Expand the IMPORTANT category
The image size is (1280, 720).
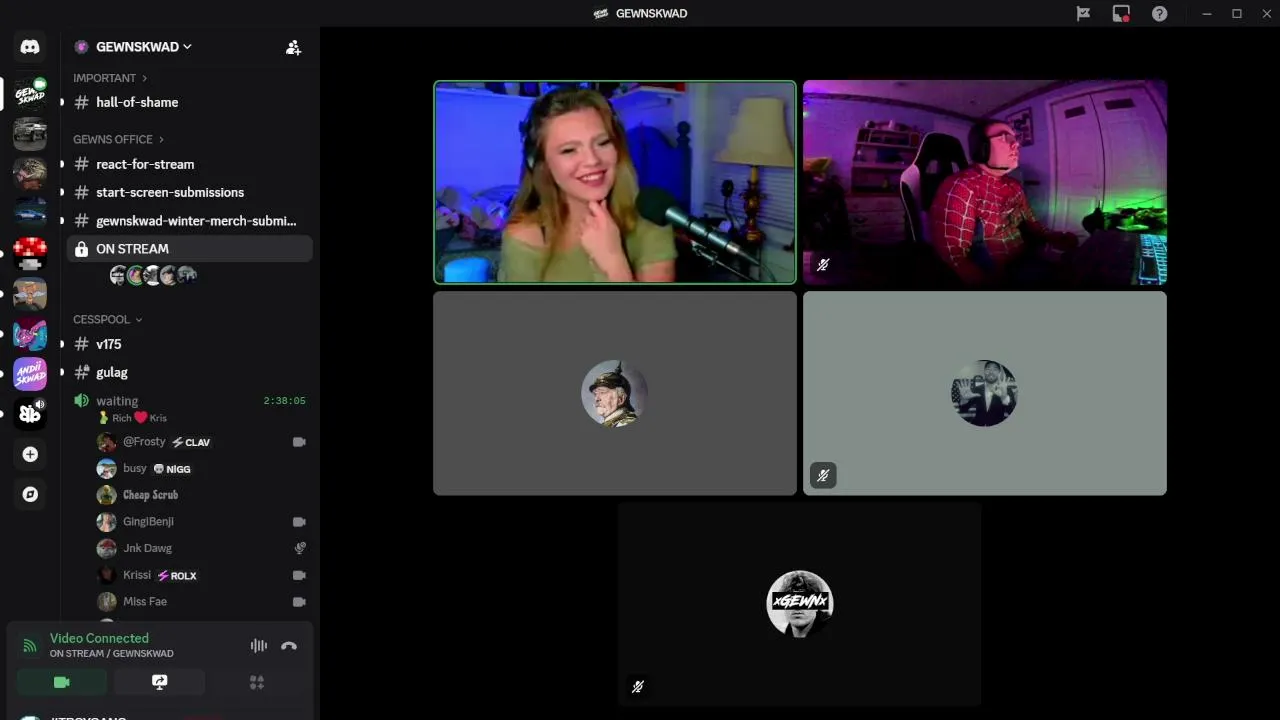pos(110,78)
